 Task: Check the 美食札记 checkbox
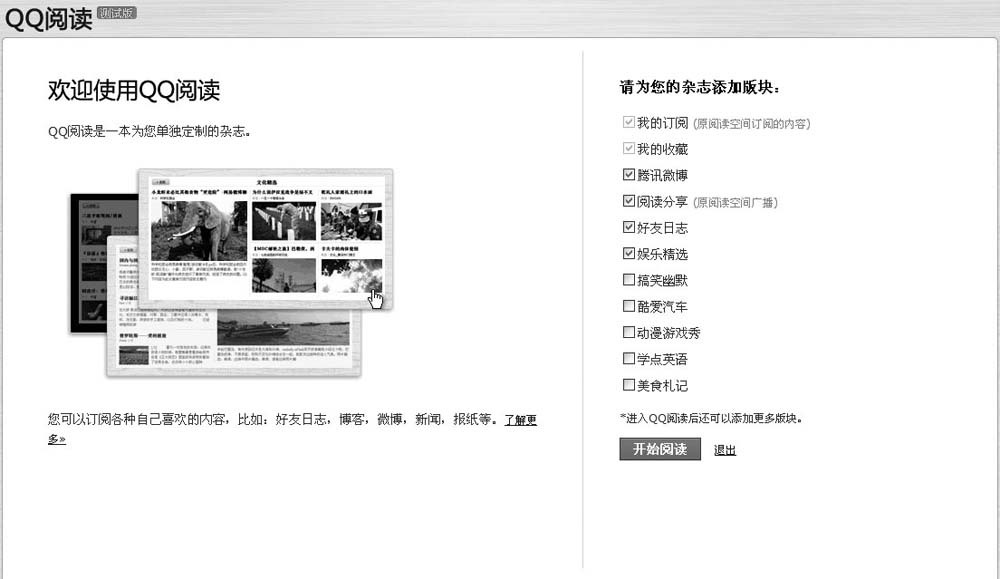click(x=628, y=385)
